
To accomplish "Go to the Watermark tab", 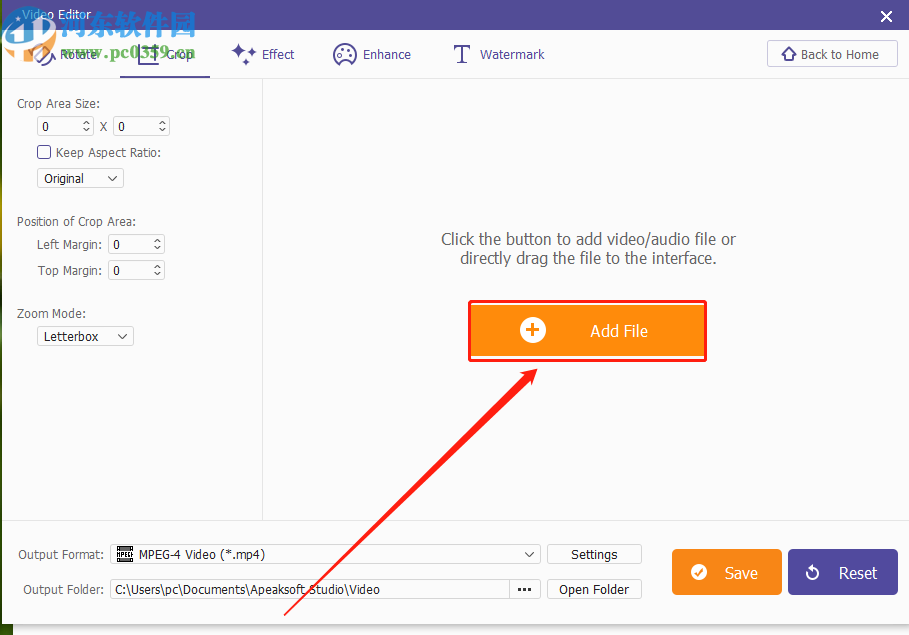I will pyautogui.click(x=499, y=55).
